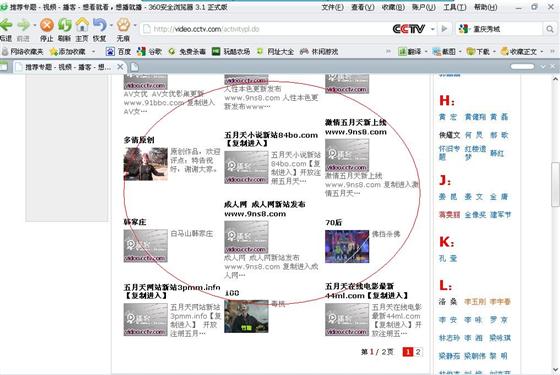Click the green refresh icon

(x=65, y=25)
